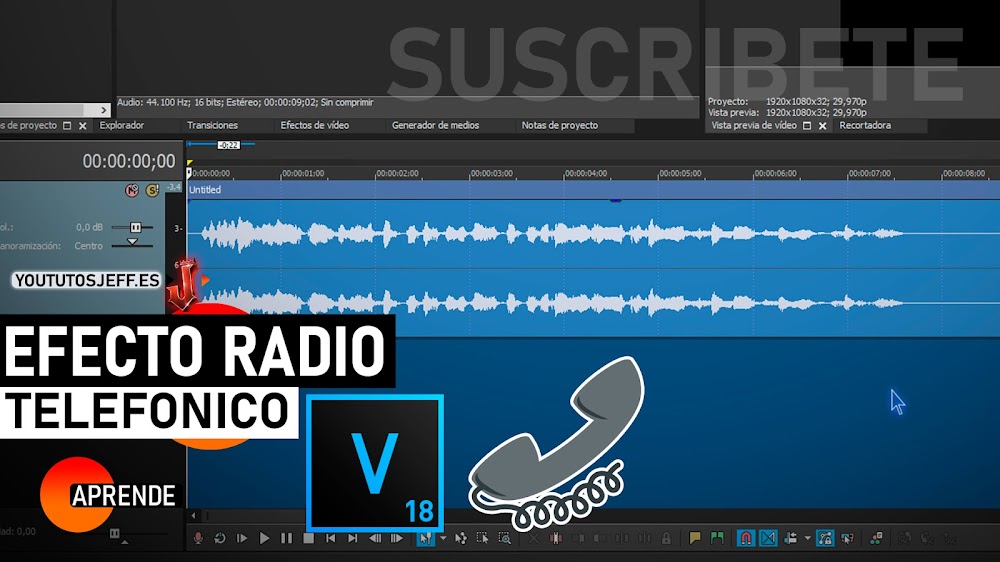
Task: Click the horizontal scrollbar right arrow
Action: (x=103, y=110)
